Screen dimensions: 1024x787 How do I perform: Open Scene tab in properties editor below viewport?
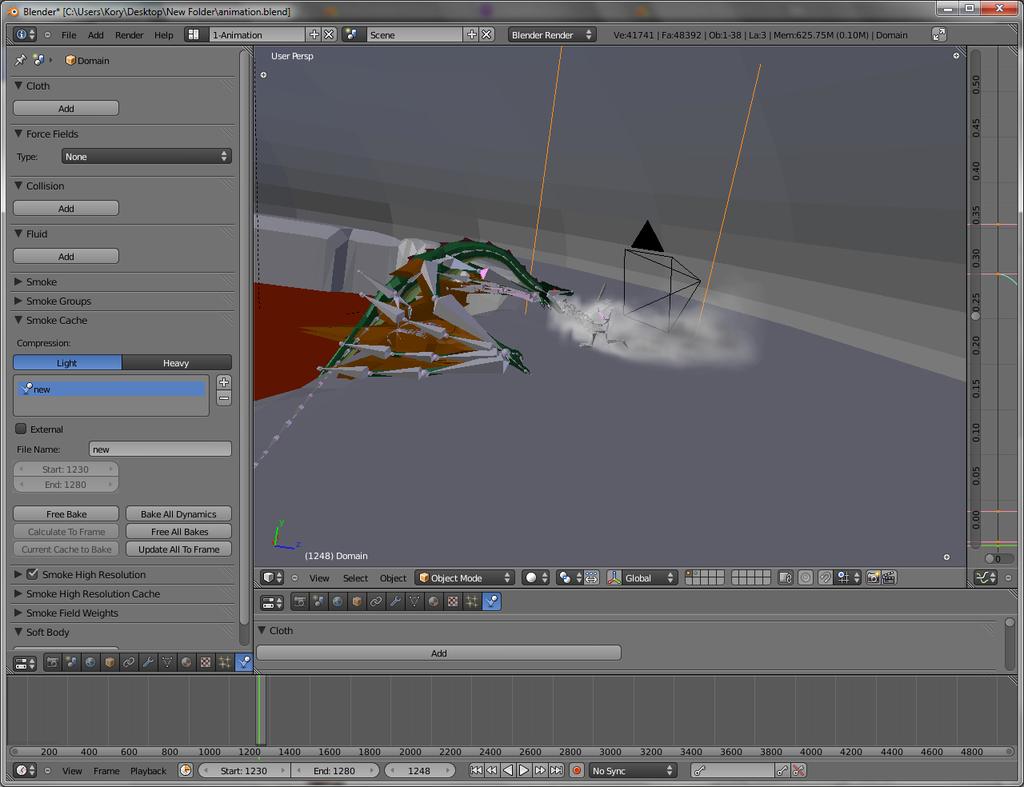(319, 602)
